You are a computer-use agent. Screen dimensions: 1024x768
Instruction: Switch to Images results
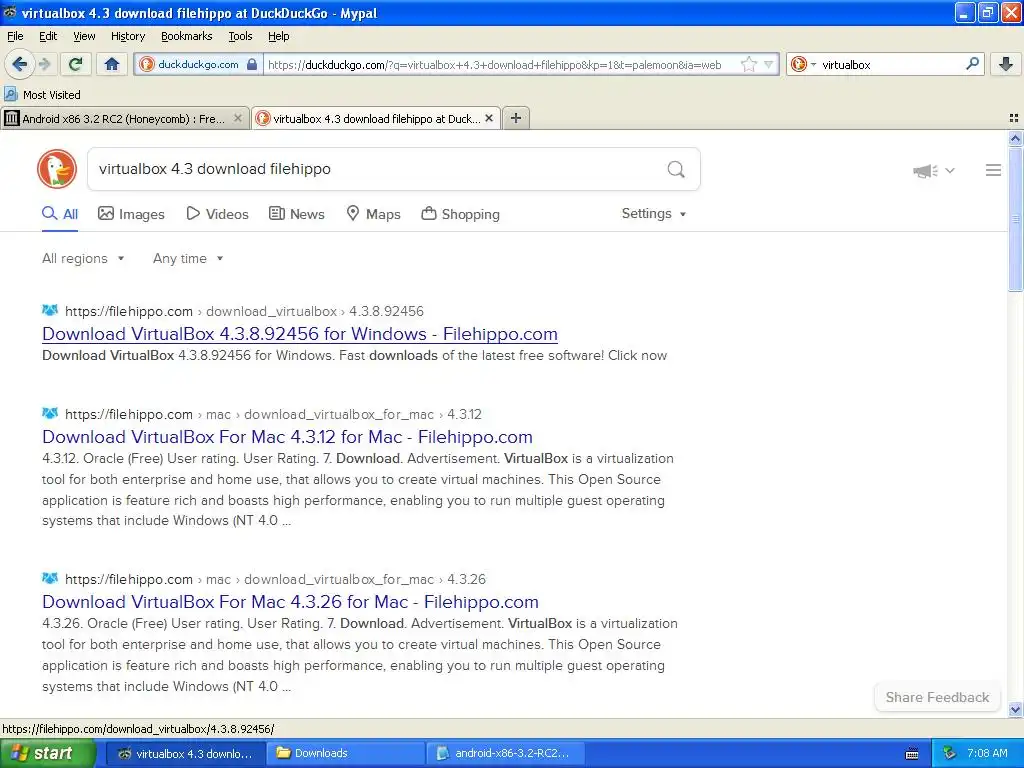click(131, 214)
